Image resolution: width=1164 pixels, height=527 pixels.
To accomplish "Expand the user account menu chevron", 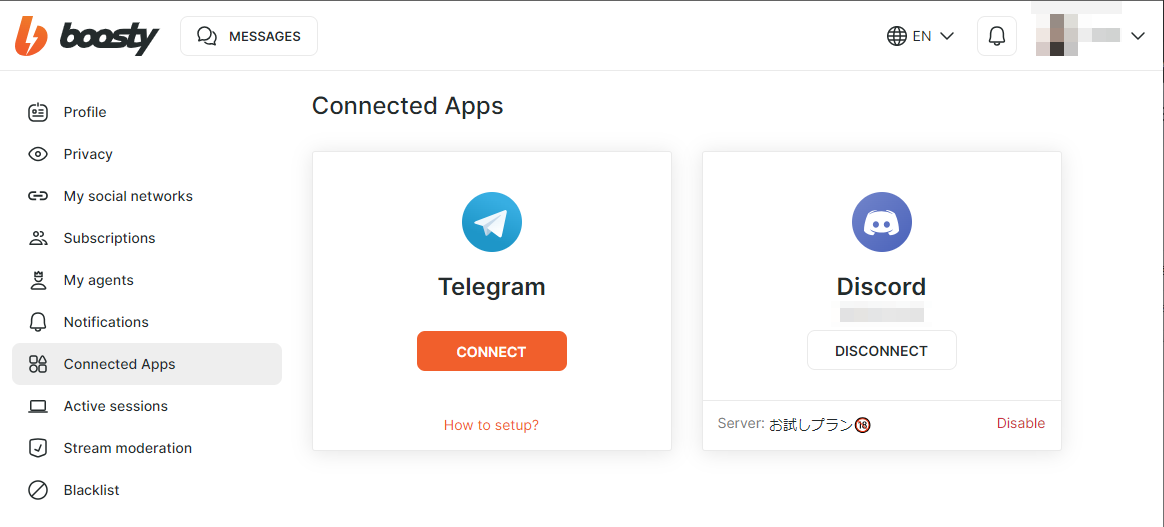I will pyautogui.click(x=1138, y=36).
